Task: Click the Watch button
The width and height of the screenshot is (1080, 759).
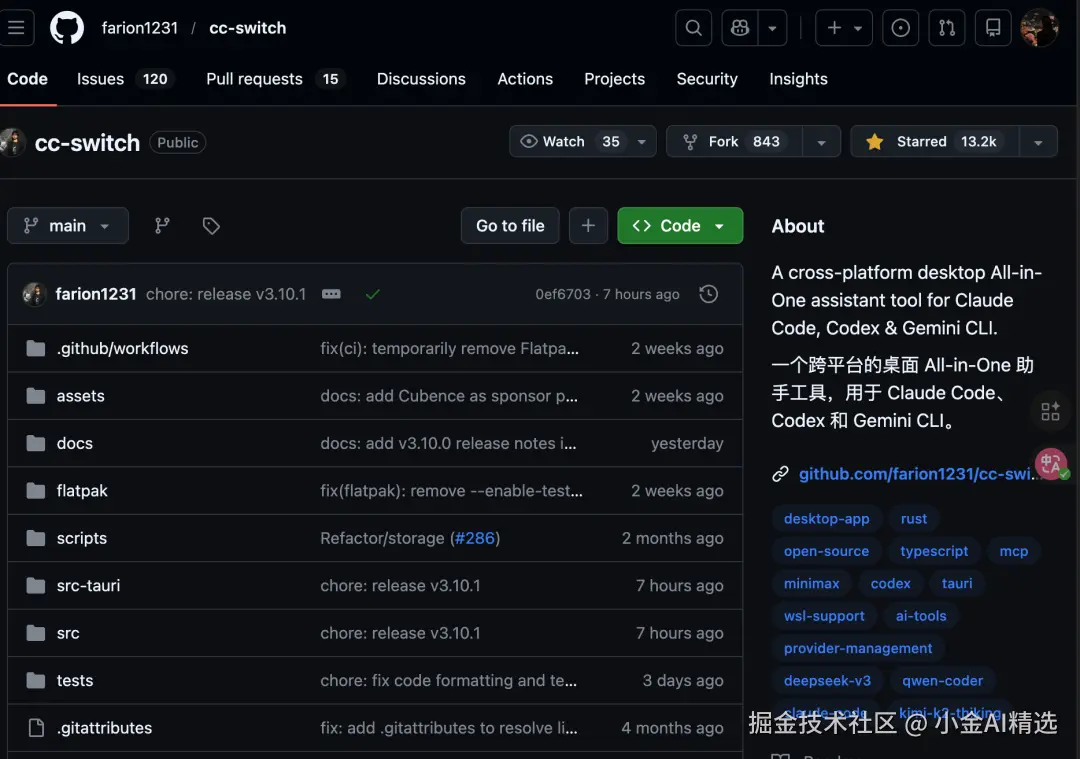Action: point(568,141)
